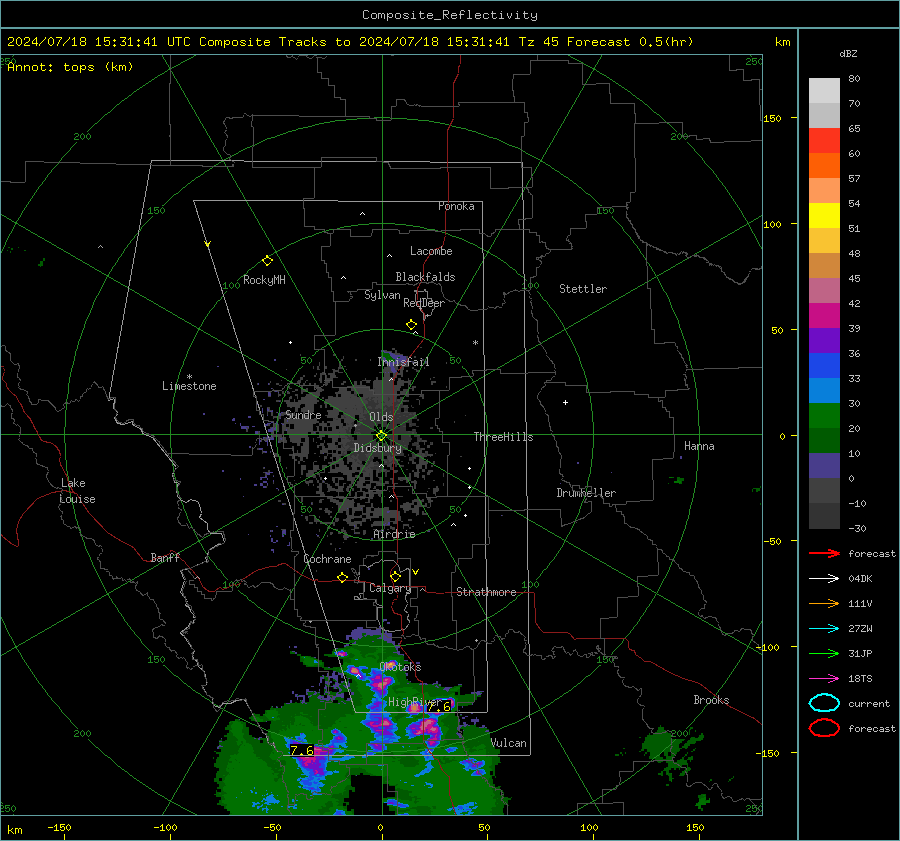
Task: Click the green storm echo near Brooks
Action: click(669, 749)
